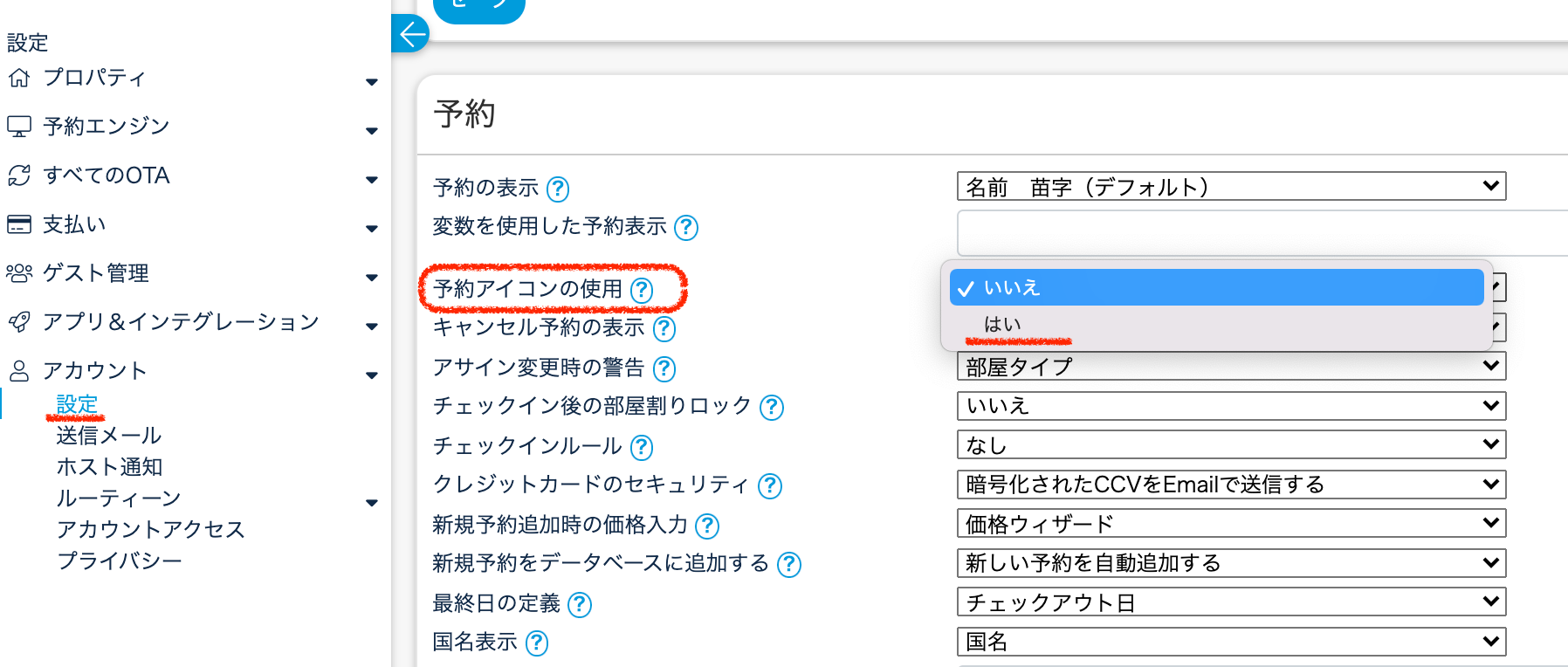Open the 予約の表示 name format dropdown
Viewport: 1568px width, 667px height.
pos(1231,187)
